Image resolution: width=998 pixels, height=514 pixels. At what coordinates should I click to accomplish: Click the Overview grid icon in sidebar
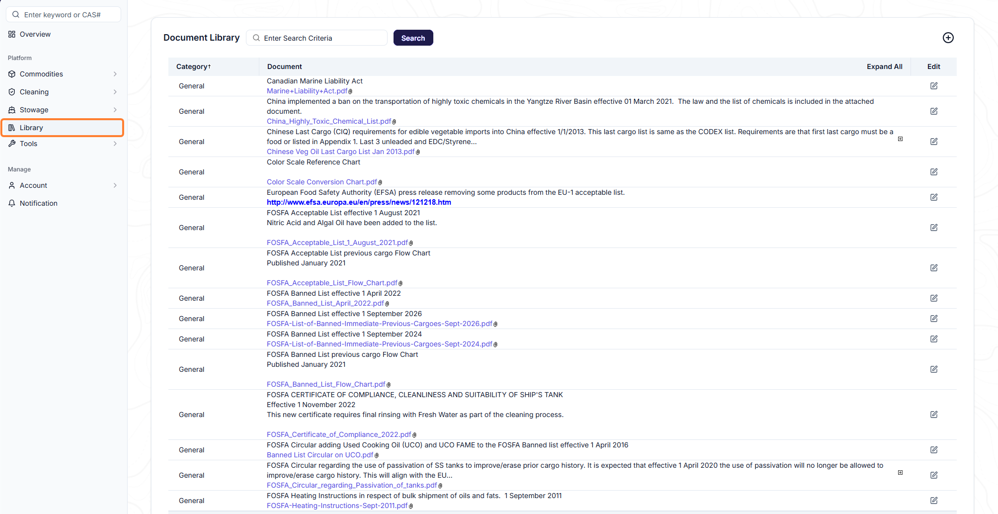click(11, 34)
